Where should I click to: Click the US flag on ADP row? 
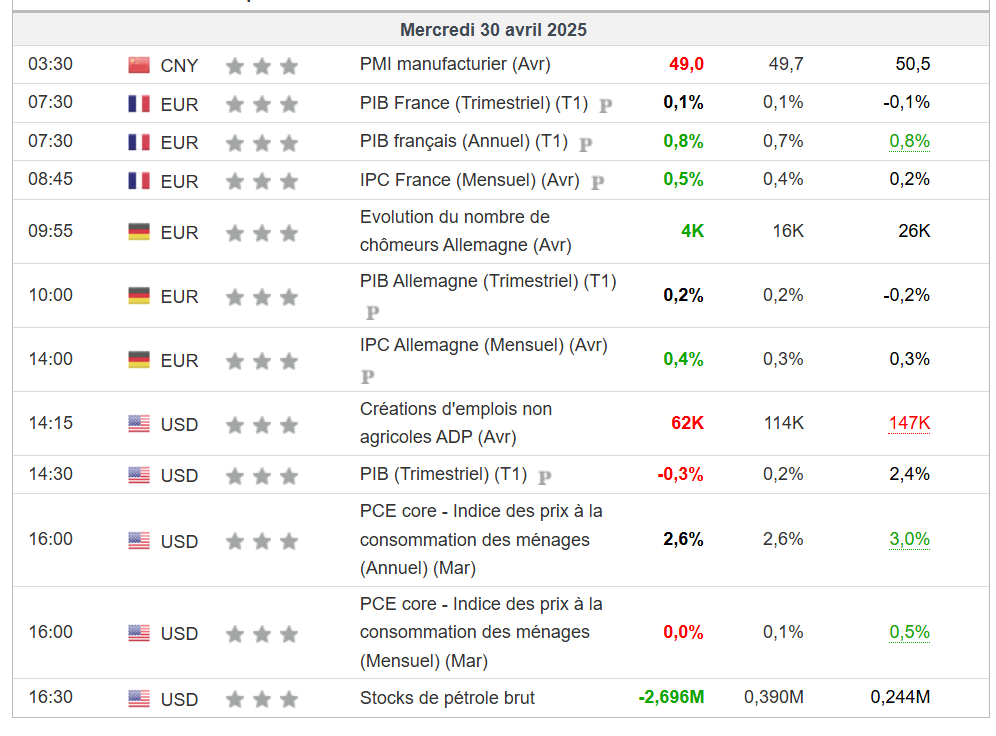pyautogui.click(x=139, y=424)
